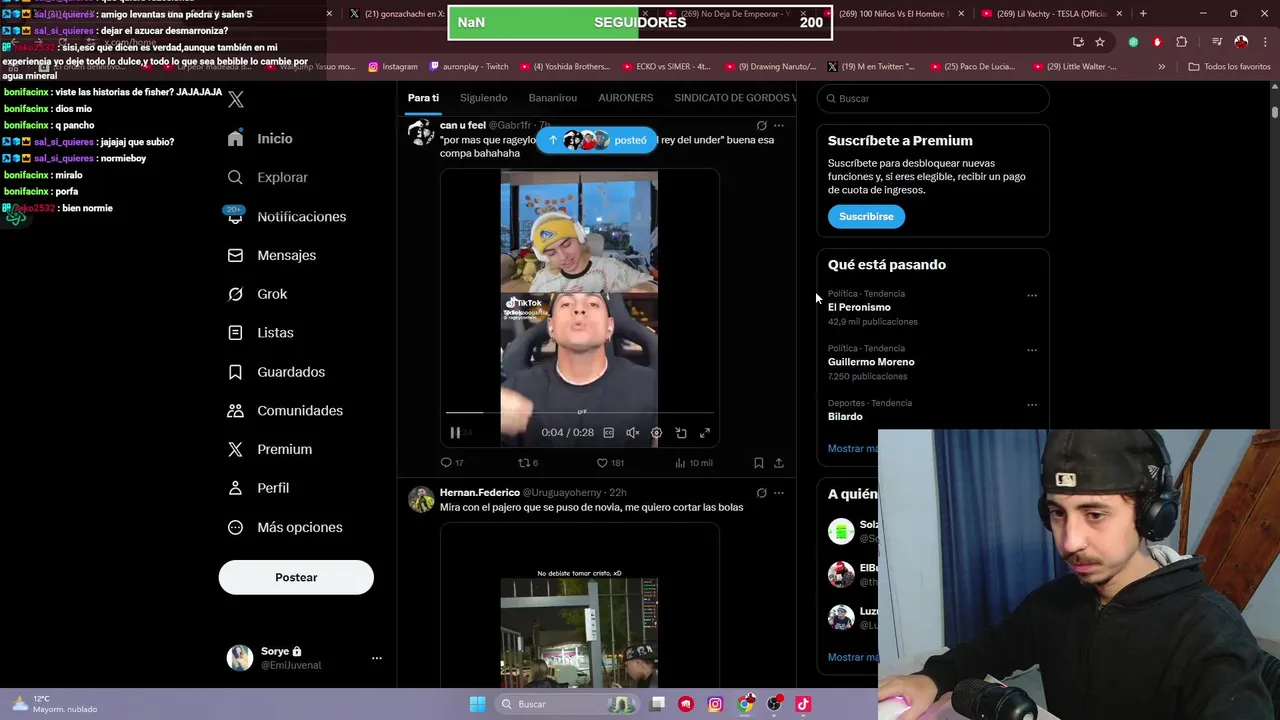1280x720 pixels.
Task: Open El Peronismo trend
Action: pyautogui.click(x=859, y=308)
